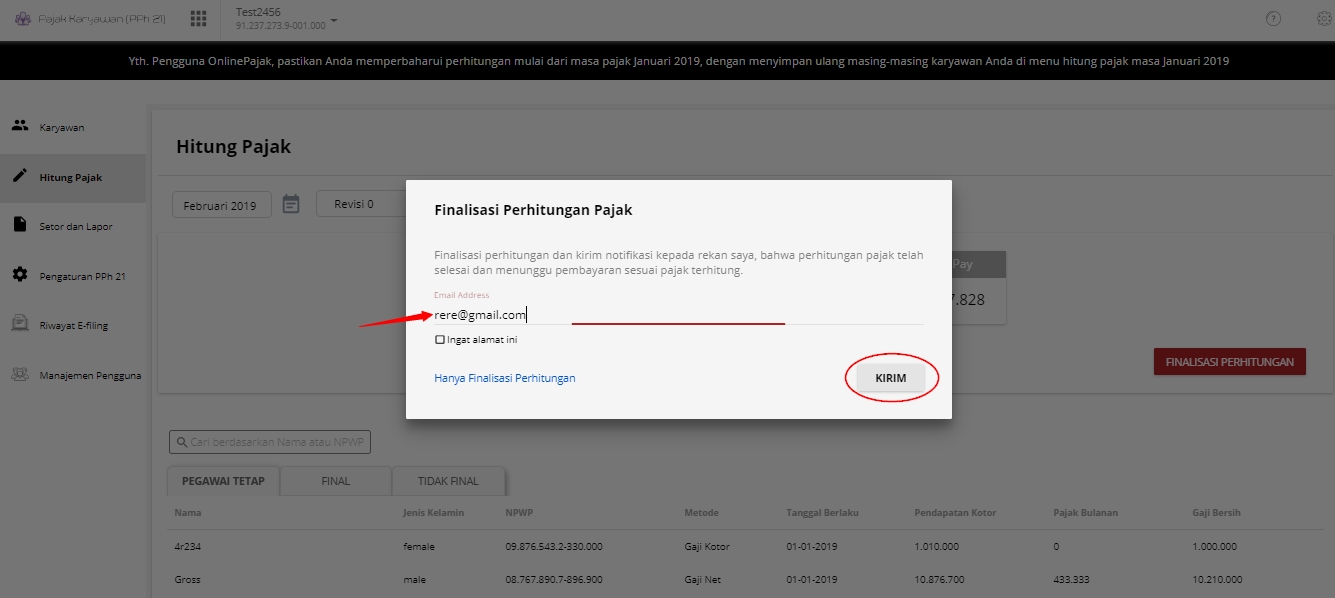The image size is (1335, 598).
Task: Open the Revisi 0 dropdown
Action: (x=362, y=204)
